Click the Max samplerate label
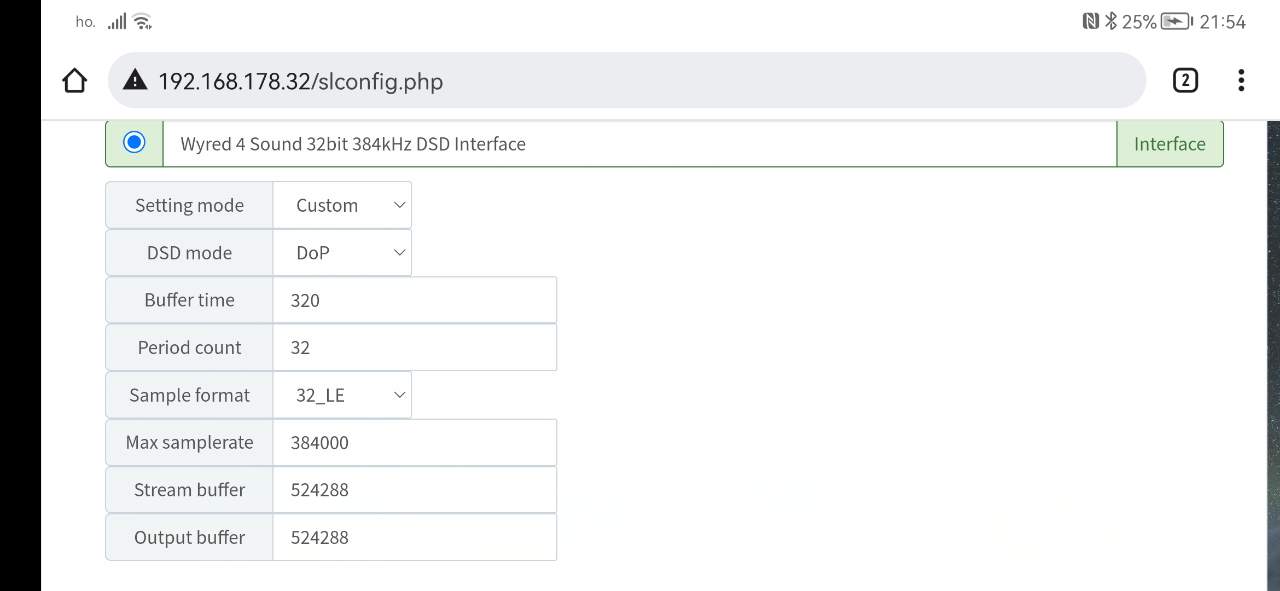Viewport: 1280px width, 591px height. [x=189, y=442]
